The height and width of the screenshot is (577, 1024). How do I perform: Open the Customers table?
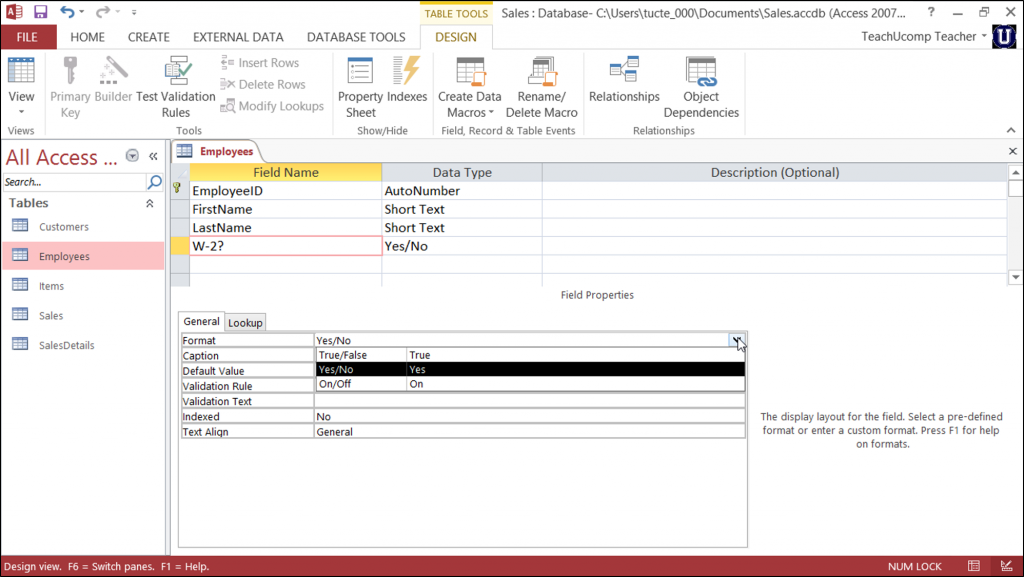pos(83,226)
